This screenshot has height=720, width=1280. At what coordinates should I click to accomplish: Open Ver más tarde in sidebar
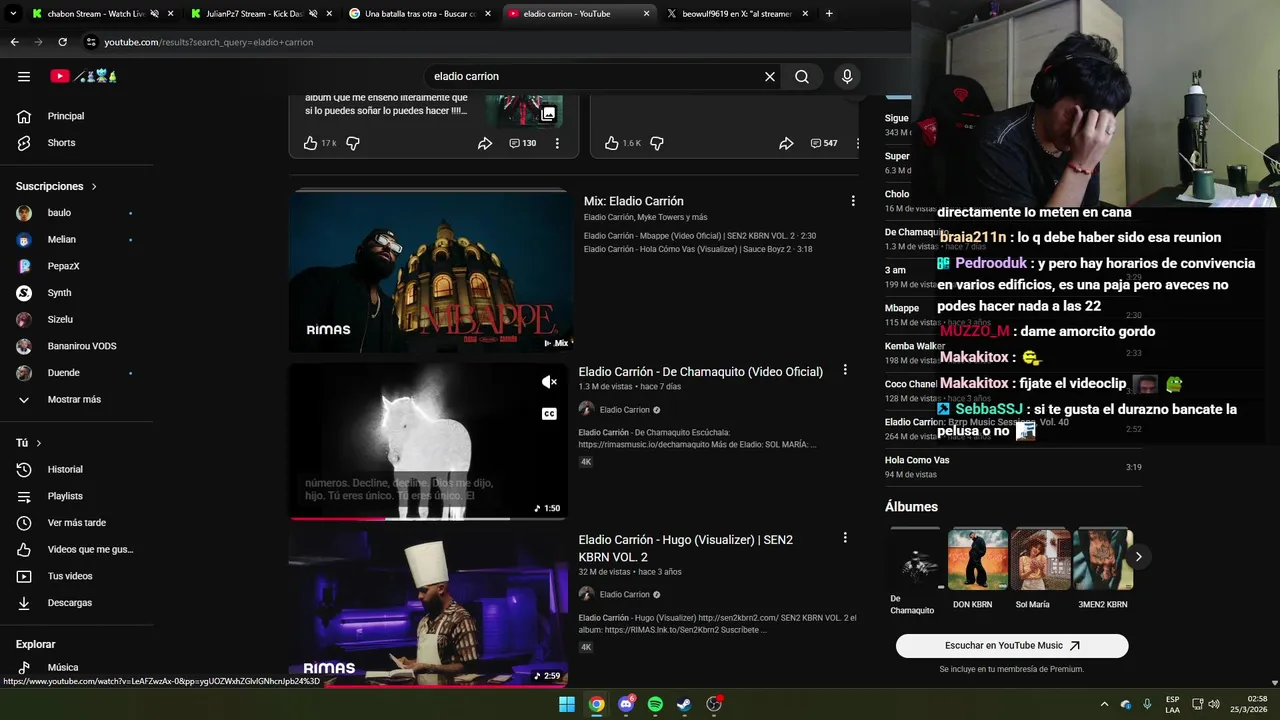77,523
